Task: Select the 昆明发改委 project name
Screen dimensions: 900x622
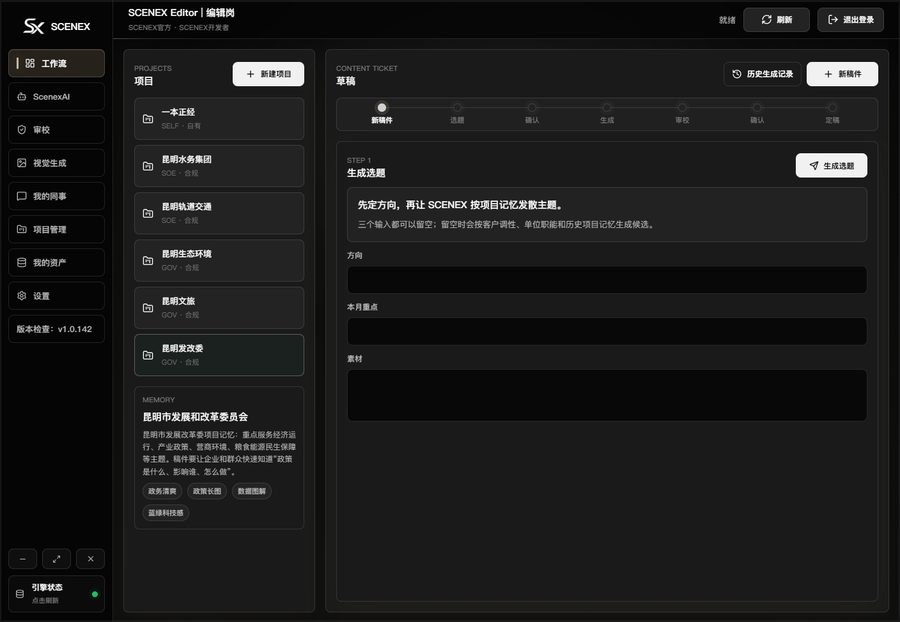Action: coord(183,348)
